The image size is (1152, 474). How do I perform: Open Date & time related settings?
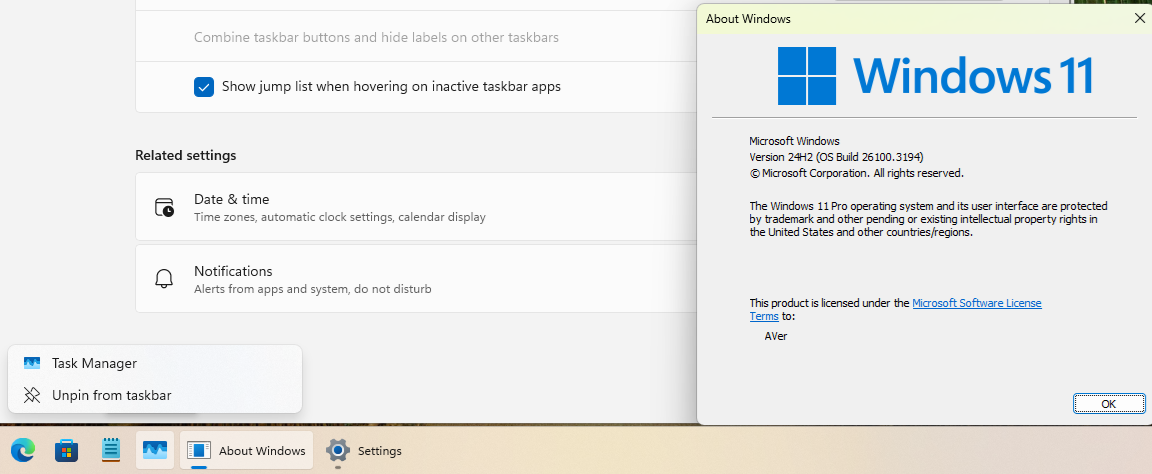416,207
